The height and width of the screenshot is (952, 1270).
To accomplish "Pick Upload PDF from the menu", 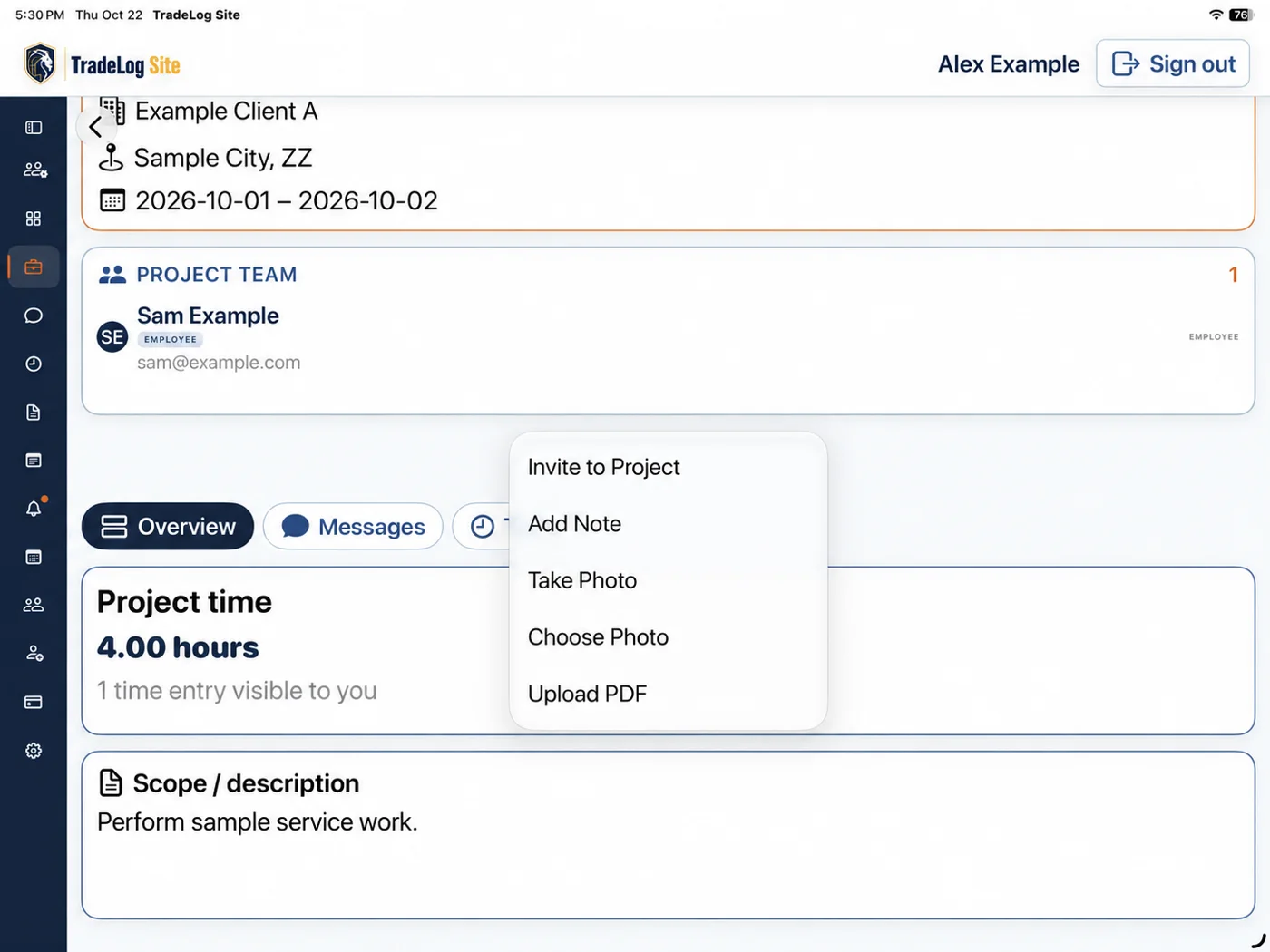I will [669, 694].
